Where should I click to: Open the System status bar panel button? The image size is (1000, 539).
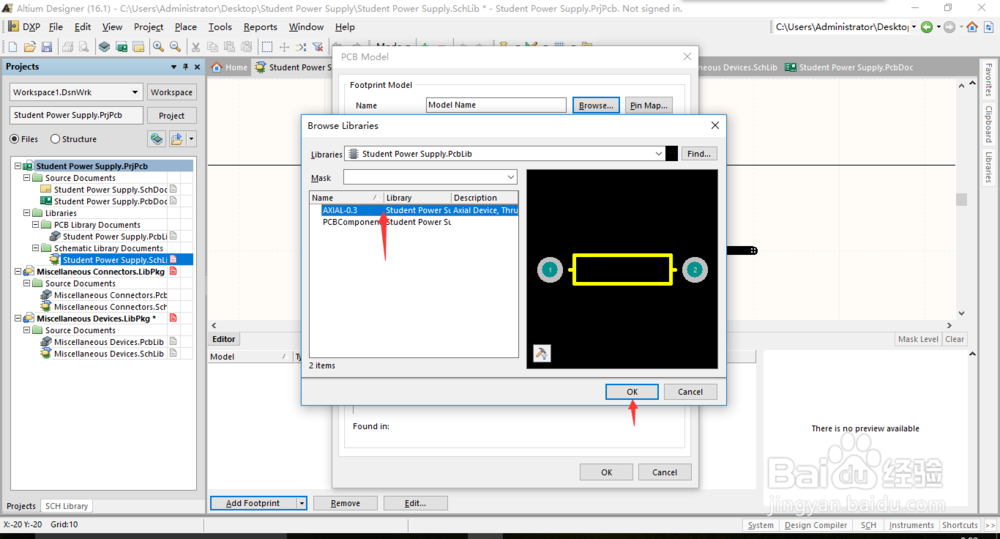tap(761, 525)
